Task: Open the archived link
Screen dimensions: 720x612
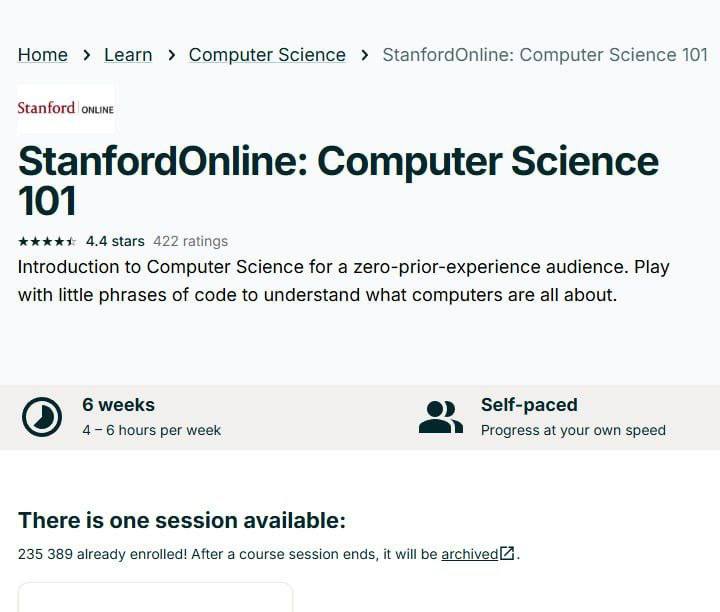Action: click(x=470, y=554)
